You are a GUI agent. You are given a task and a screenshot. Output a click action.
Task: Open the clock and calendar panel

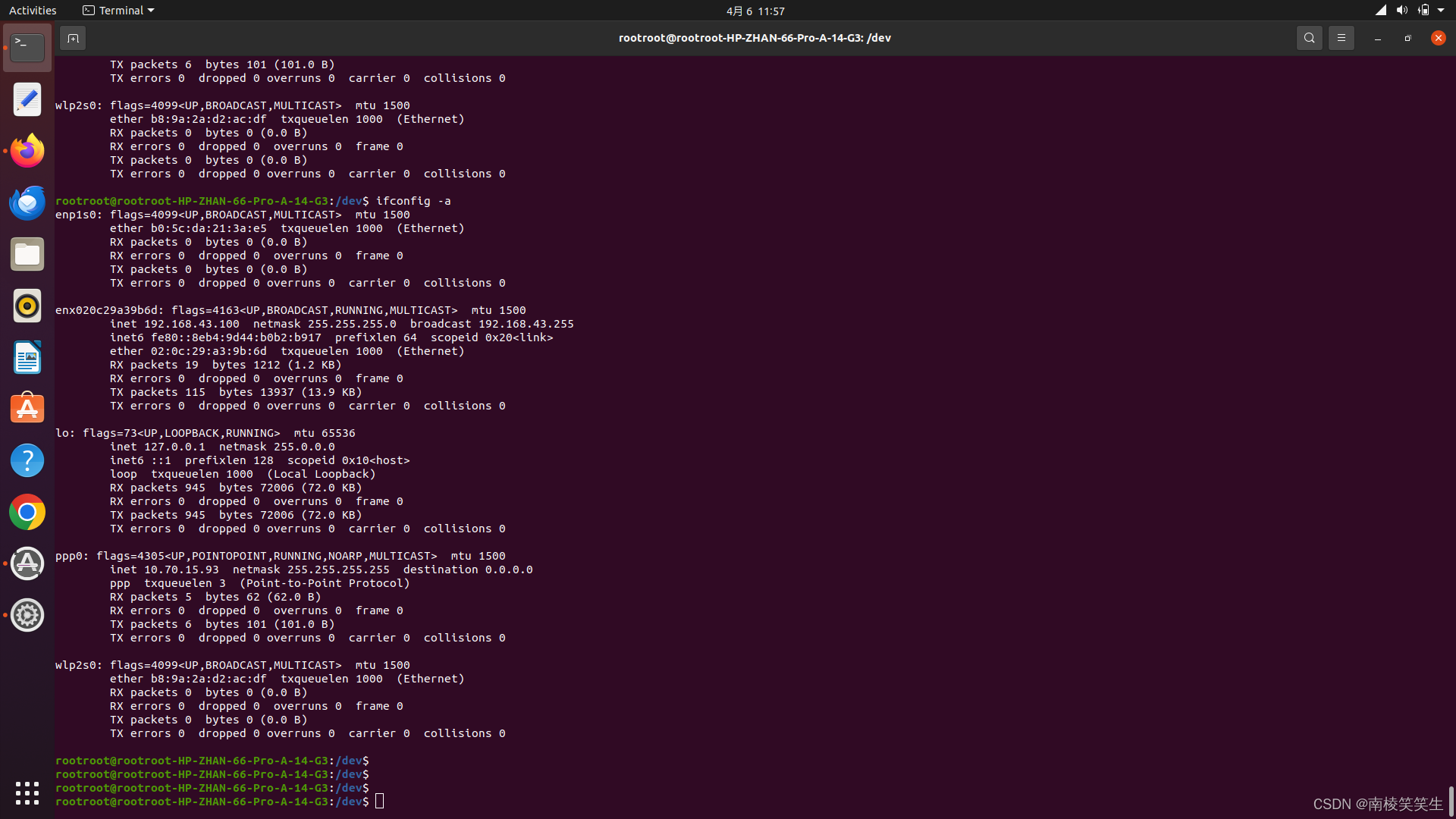[x=755, y=11]
